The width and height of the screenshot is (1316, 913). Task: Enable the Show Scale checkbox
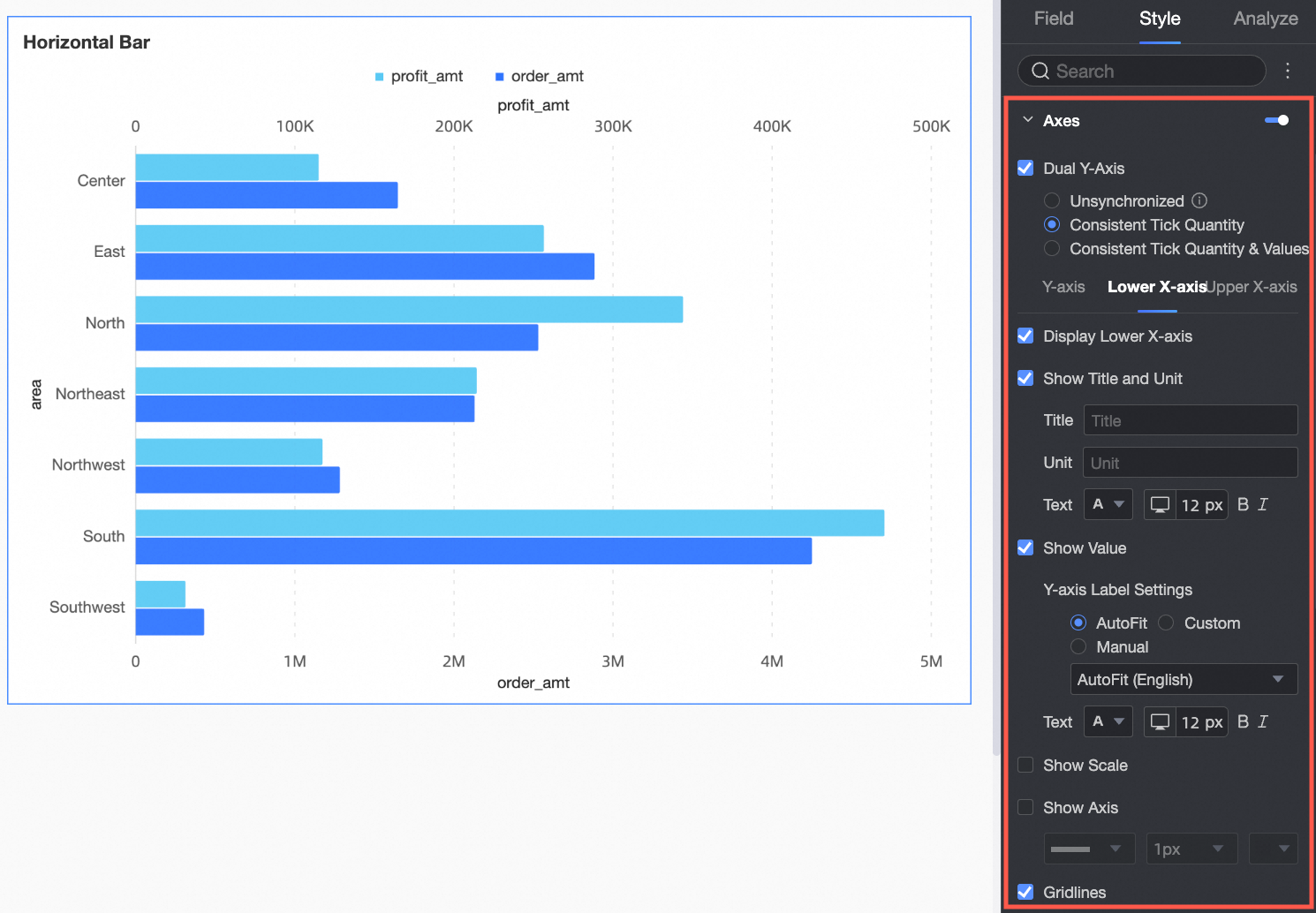1025,765
